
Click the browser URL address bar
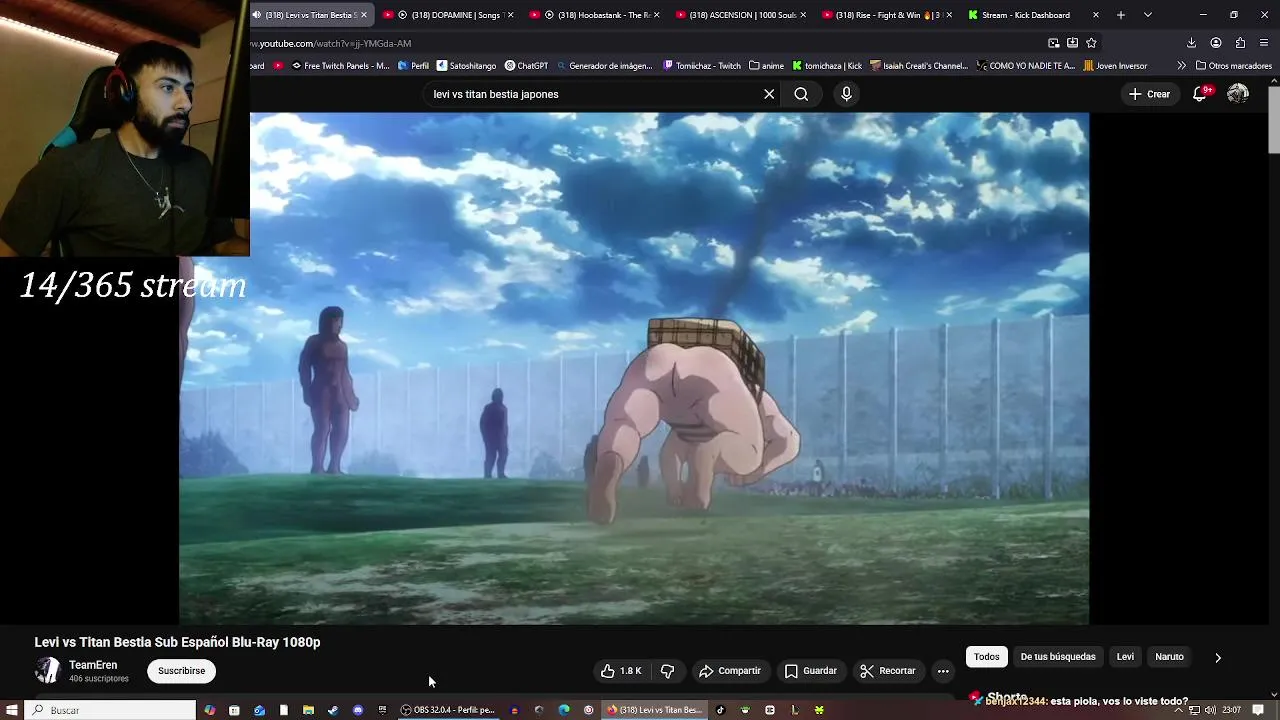pos(640,43)
